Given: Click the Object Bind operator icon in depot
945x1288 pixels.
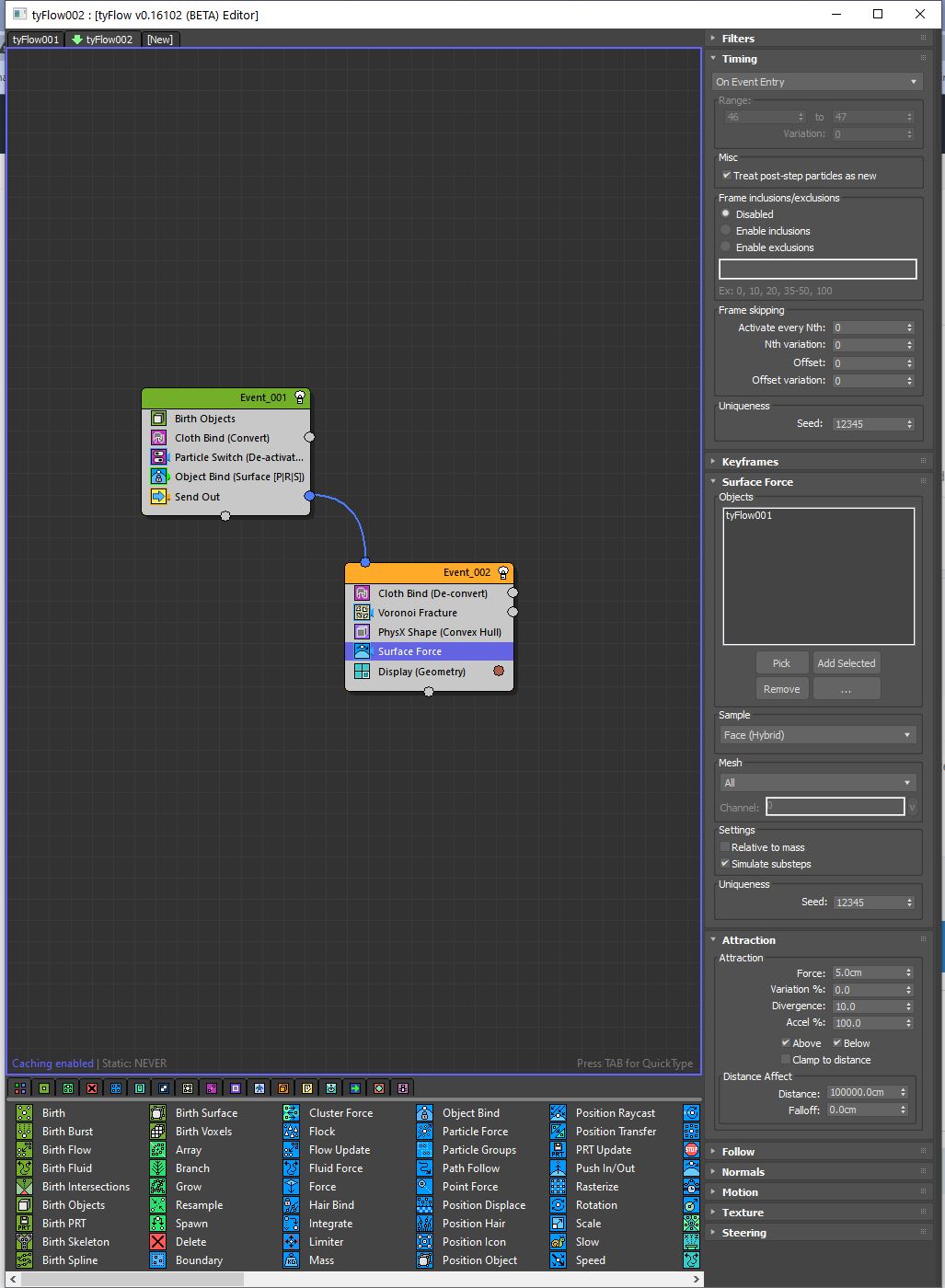Looking at the screenshot, I should 424,1113.
